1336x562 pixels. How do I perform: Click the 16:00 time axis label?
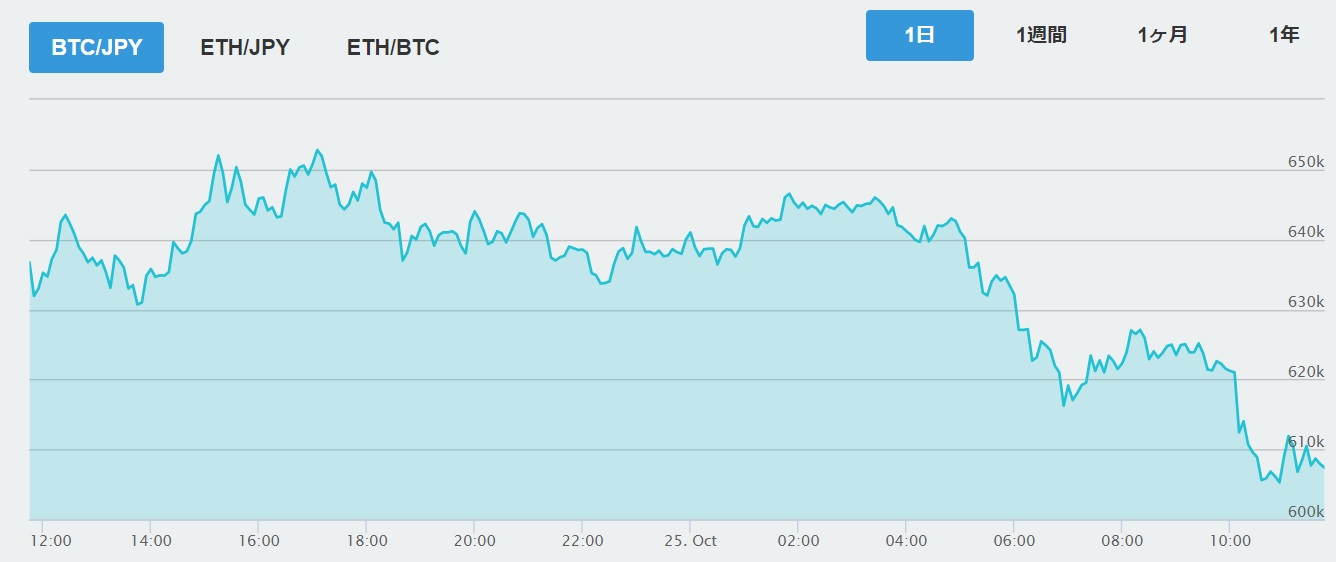tap(259, 541)
